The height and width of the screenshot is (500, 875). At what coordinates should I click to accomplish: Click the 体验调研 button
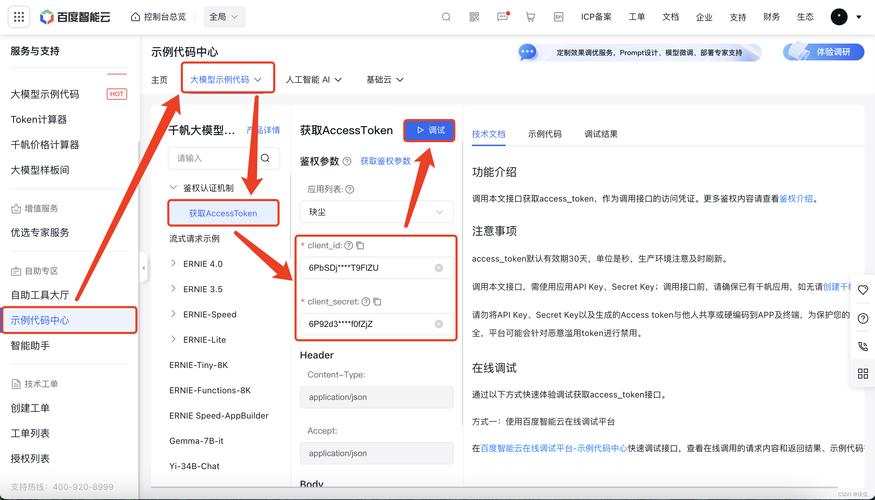click(x=824, y=52)
